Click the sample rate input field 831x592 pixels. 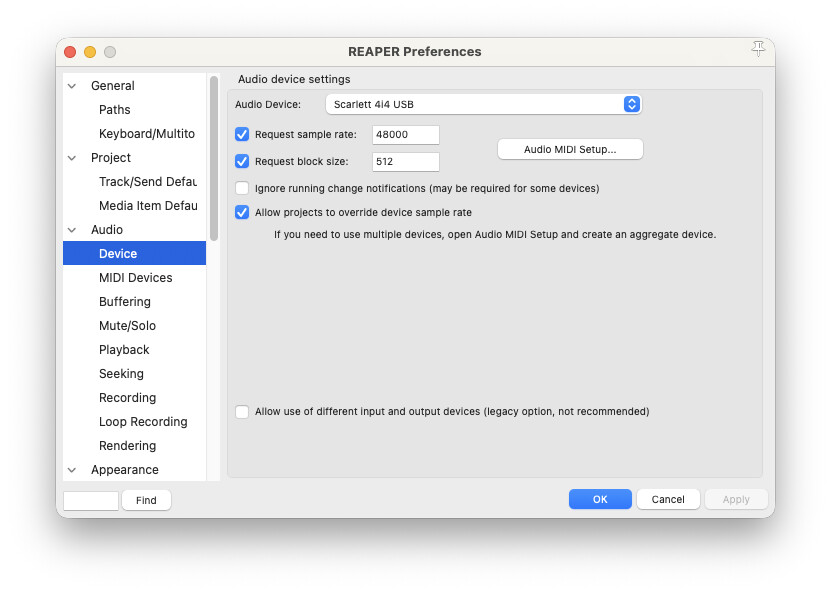pyautogui.click(x=405, y=135)
